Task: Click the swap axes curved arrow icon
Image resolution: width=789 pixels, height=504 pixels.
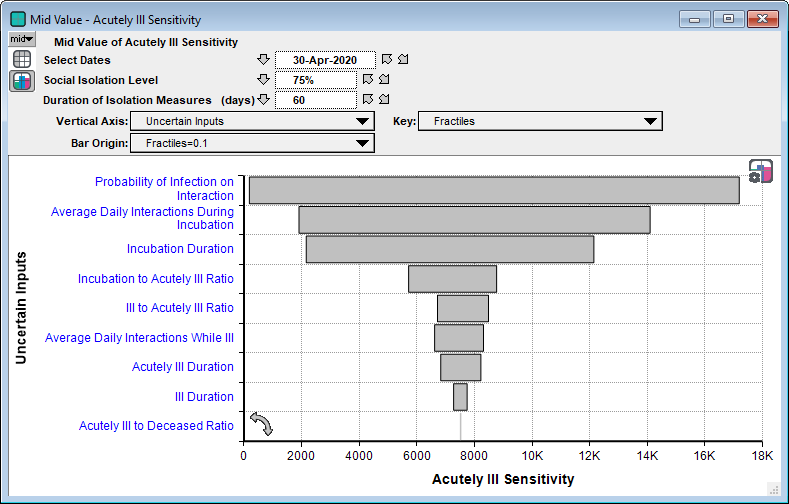Action: pos(262,424)
